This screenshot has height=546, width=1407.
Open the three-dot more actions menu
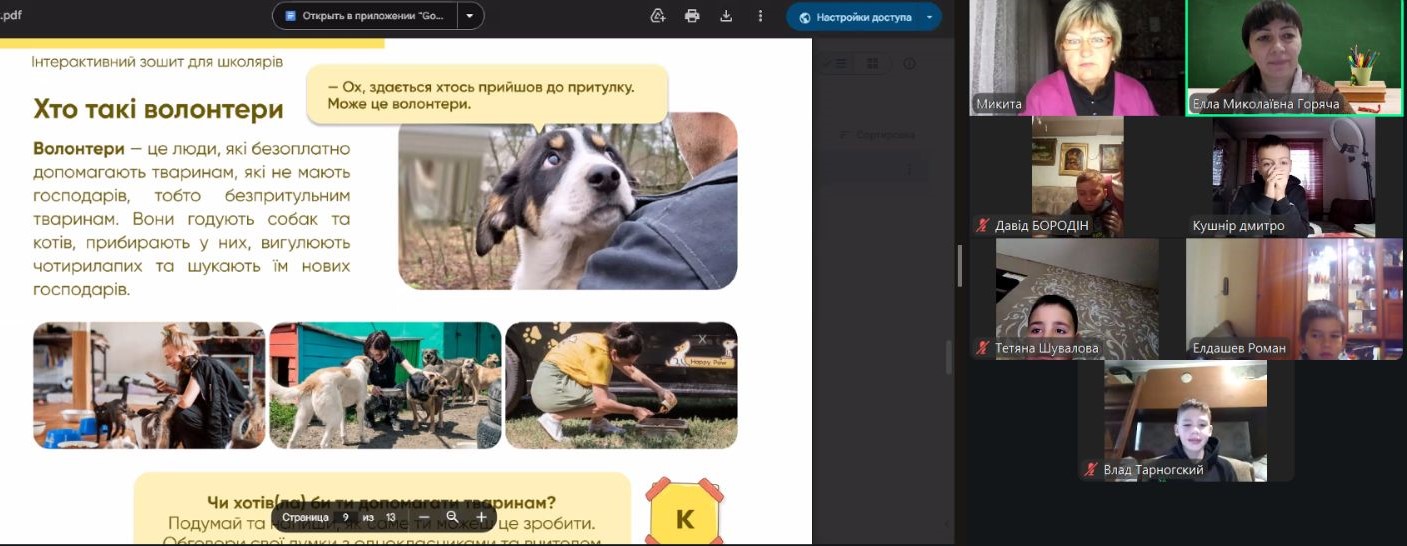[x=761, y=16]
